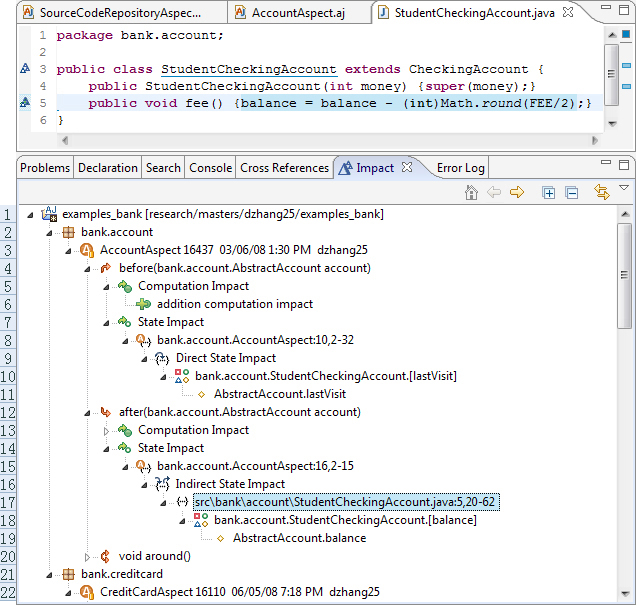
Task: Collapse the Direct State Impact node
Action: point(144,359)
